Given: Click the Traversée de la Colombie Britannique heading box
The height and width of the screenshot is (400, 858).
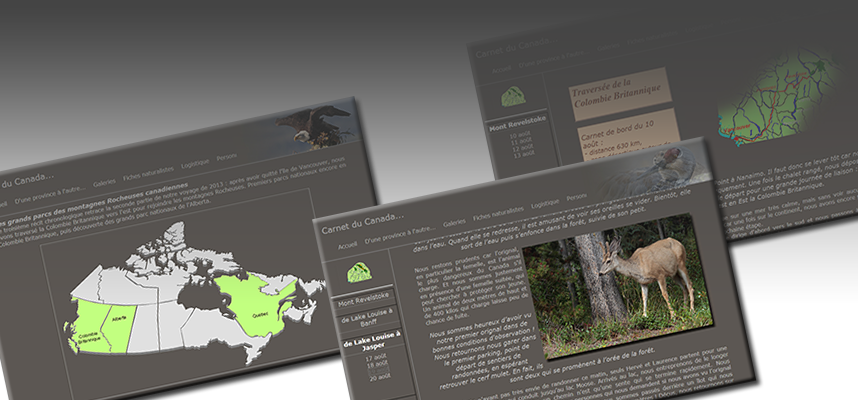Looking at the screenshot, I should coord(619,93).
